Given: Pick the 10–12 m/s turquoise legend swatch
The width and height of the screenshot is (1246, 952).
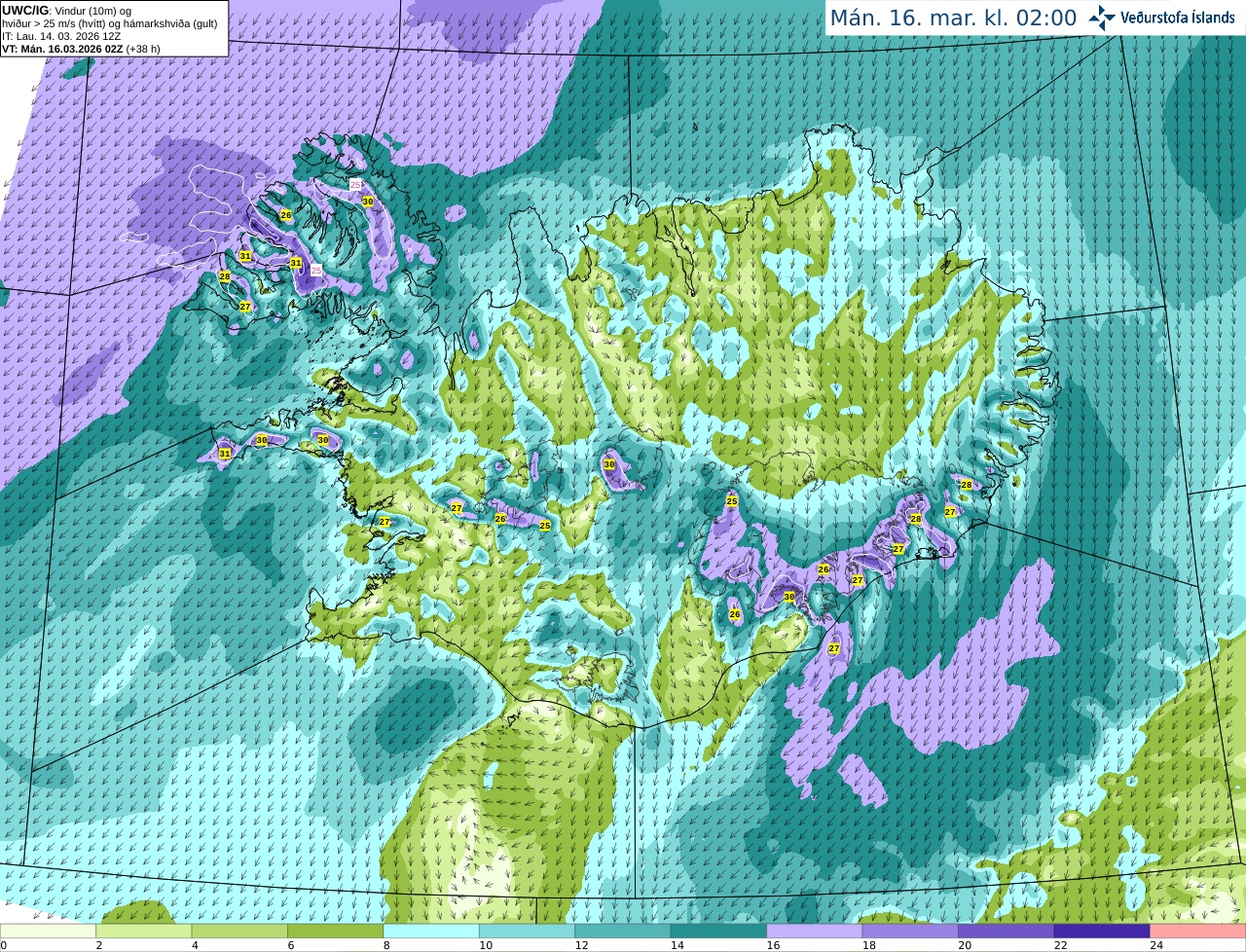Looking at the screenshot, I should [x=527, y=931].
